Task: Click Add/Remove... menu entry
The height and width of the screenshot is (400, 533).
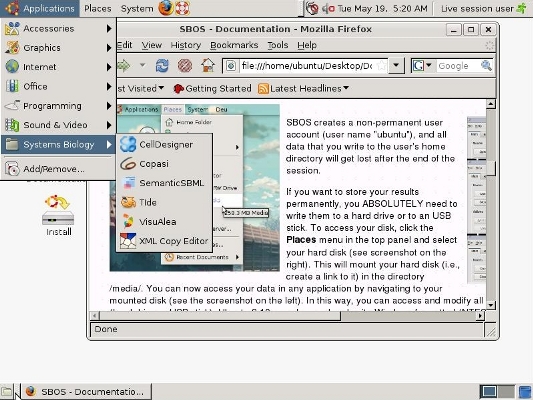Action: click(58, 169)
